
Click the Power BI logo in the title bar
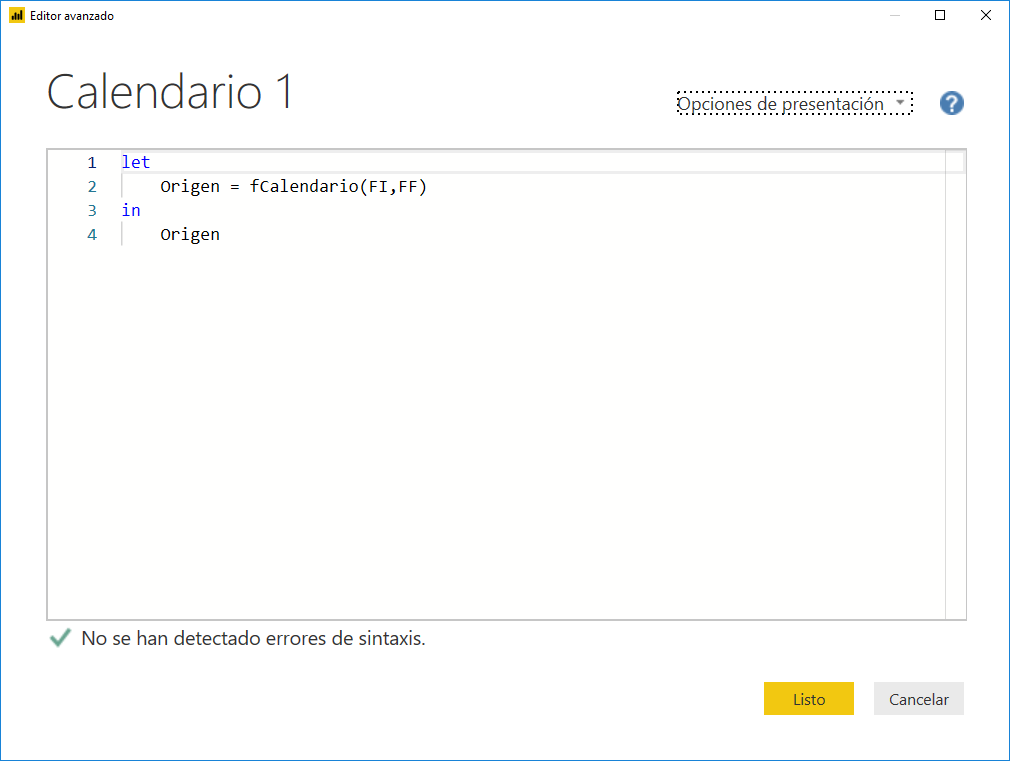pos(18,15)
